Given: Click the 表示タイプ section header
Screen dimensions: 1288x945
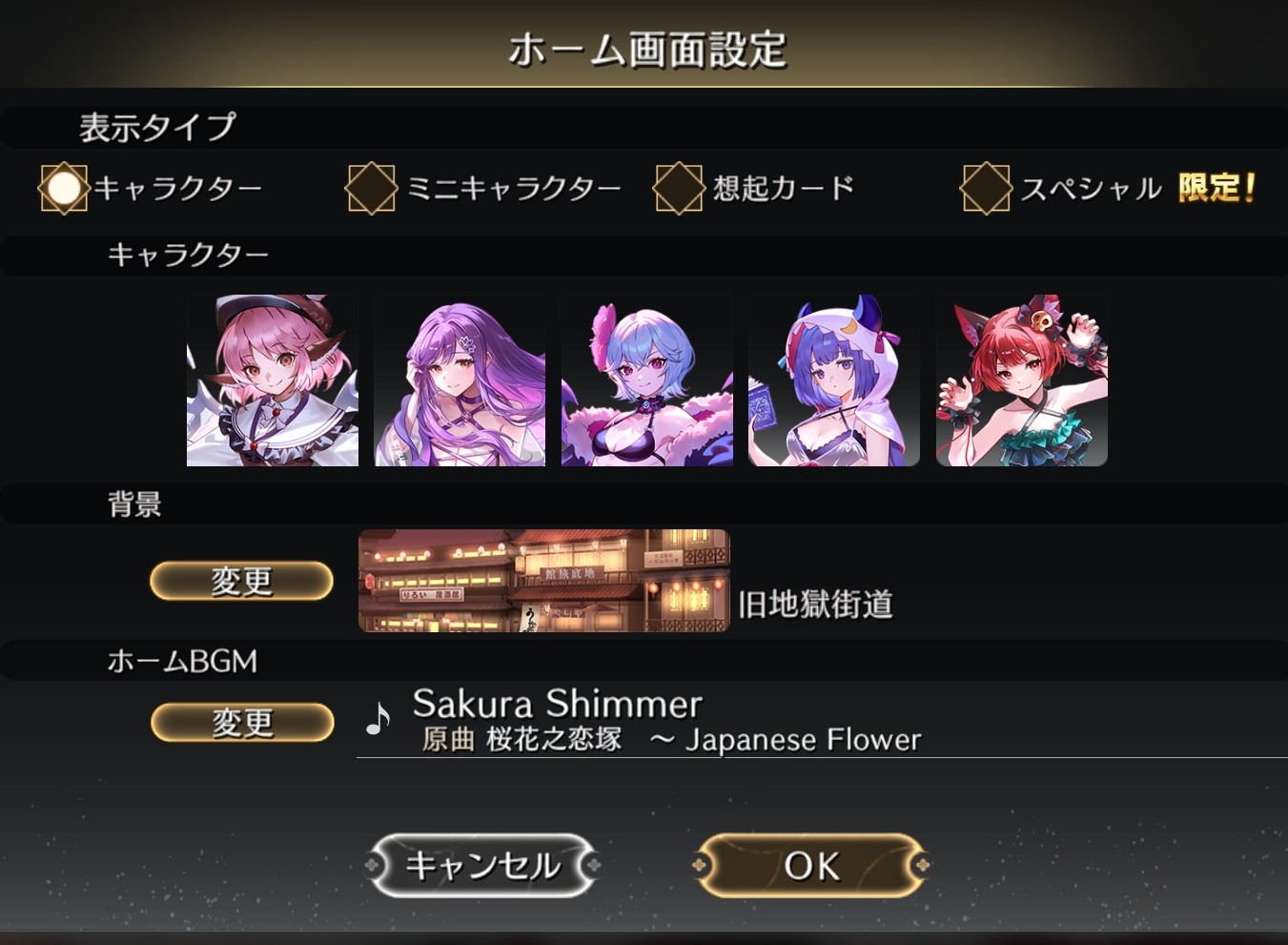Looking at the screenshot, I should (x=157, y=127).
